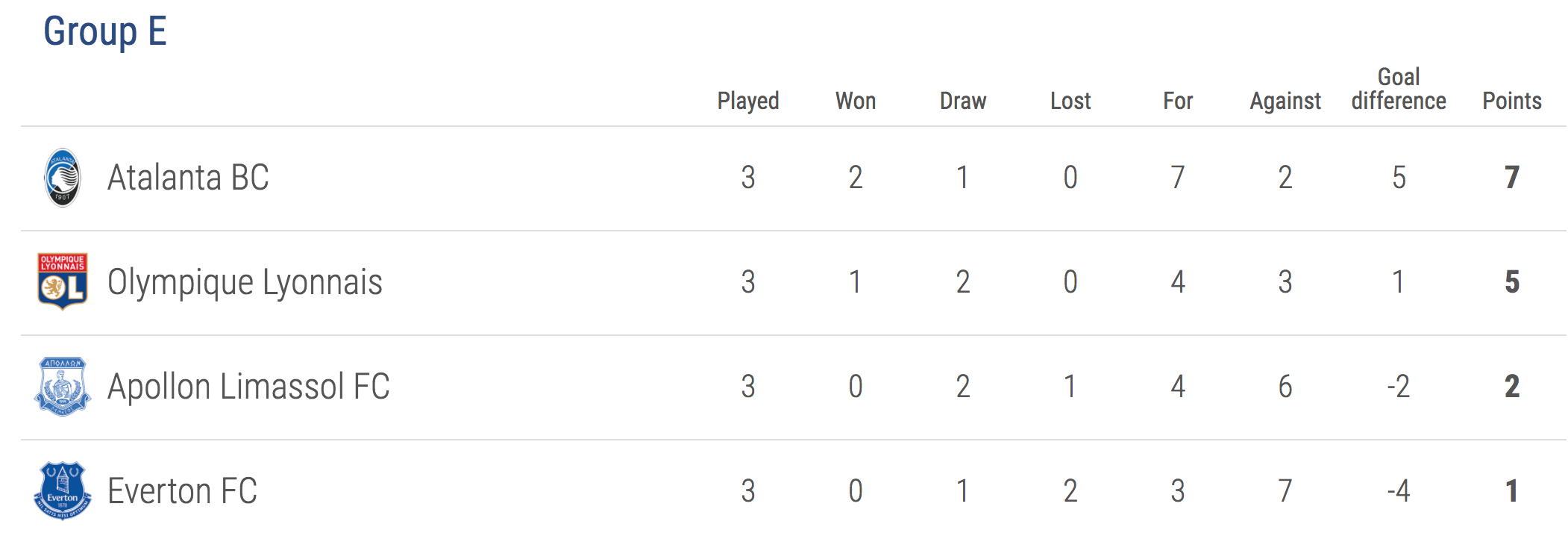Click the Everton FC club badge
The width and height of the screenshot is (1568, 536).
coord(63,490)
